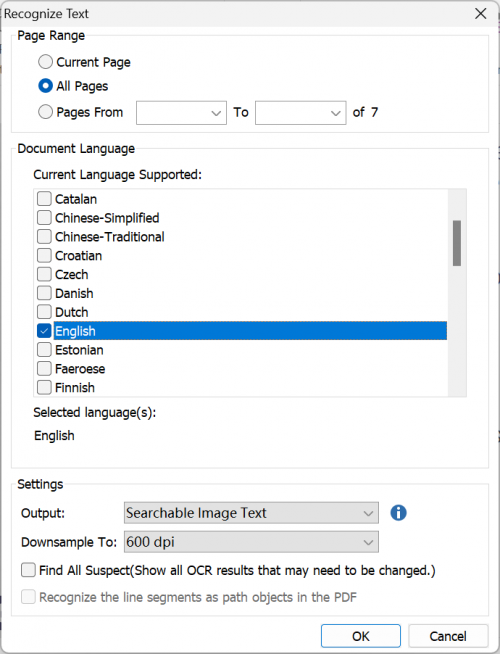Enable the Find All Suspect option
The width and height of the screenshot is (500, 654).
pyautogui.click(x=28, y=570)
